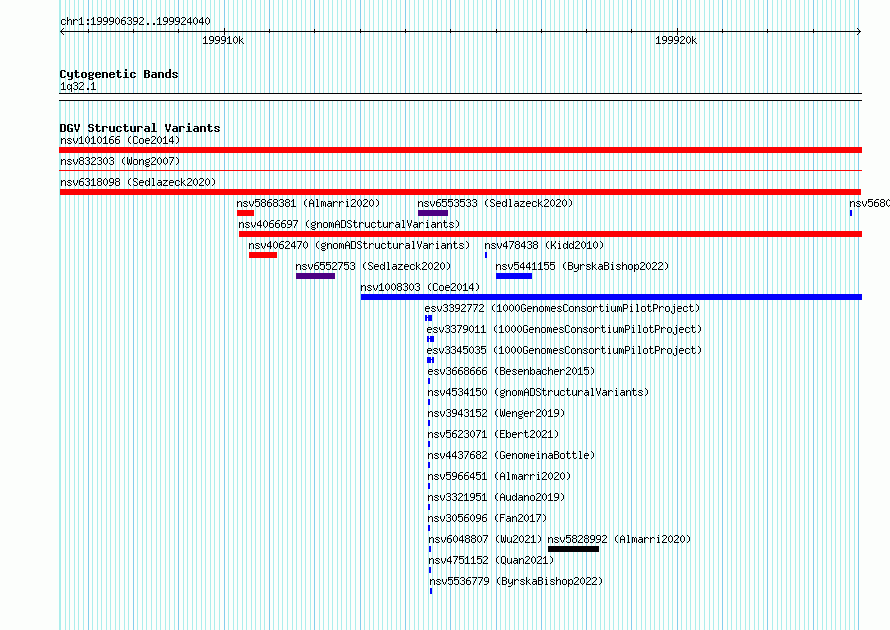Click the 199910k ruler position label
This screenshot has width=890, height=630.
(x=223, y=40)
